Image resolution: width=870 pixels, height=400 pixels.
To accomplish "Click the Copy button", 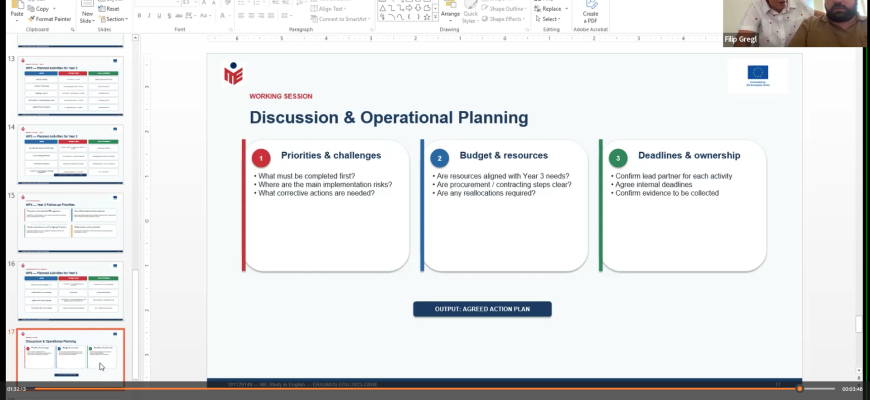I will (38, 9).
